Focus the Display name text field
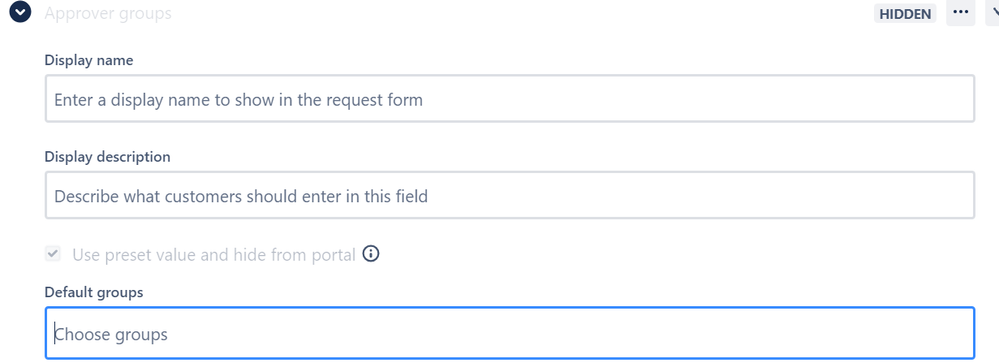 click(510, 99)
